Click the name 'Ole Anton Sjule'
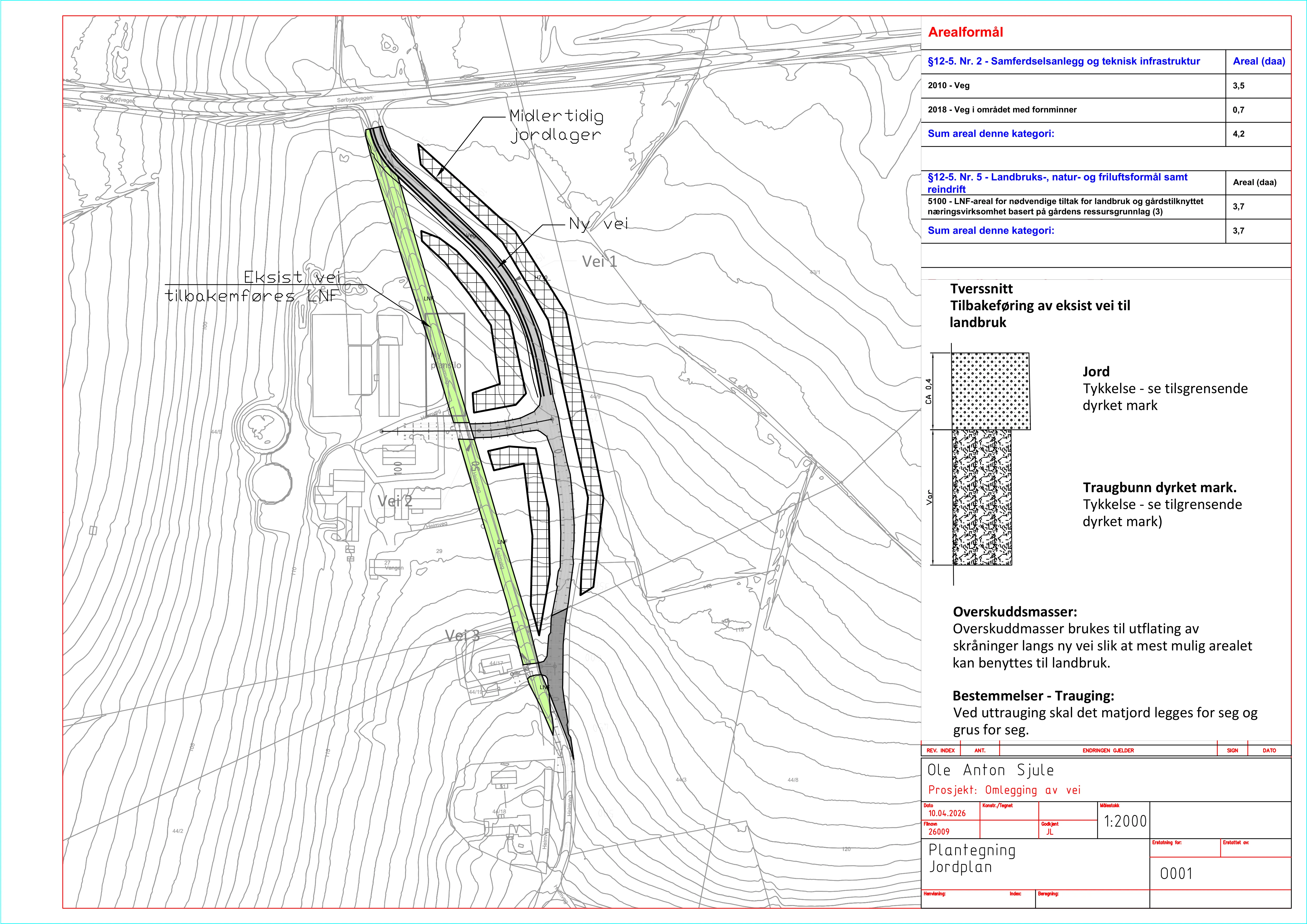Image resolution: width=1307 pixels, height=924 pixels. pyautogui.click(x=990, y=770)
